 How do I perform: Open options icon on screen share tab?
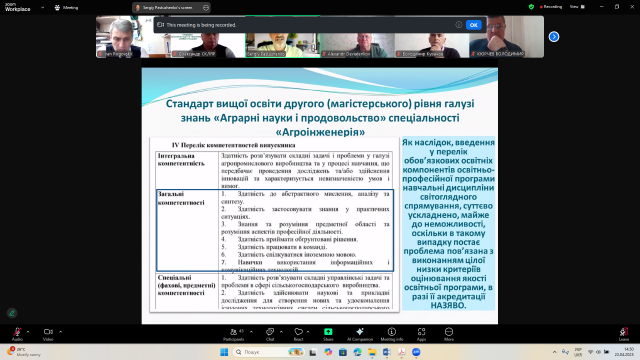click(x=206, y=7)
